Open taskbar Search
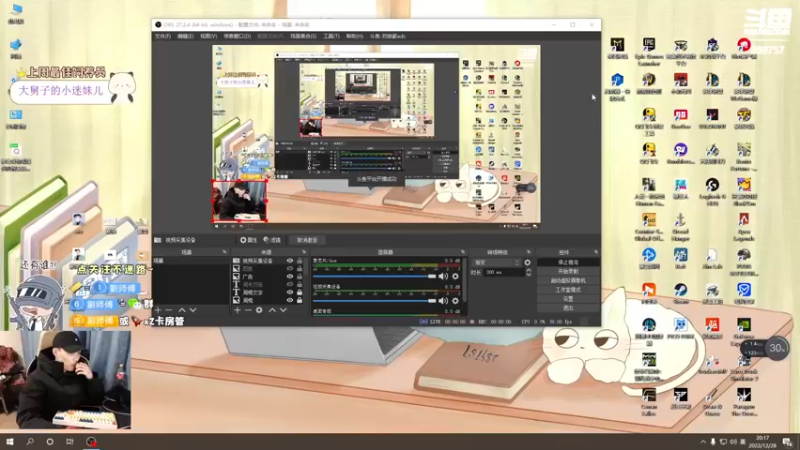The height and width of the screenshot is (450, 800). (x=30, y=441)
